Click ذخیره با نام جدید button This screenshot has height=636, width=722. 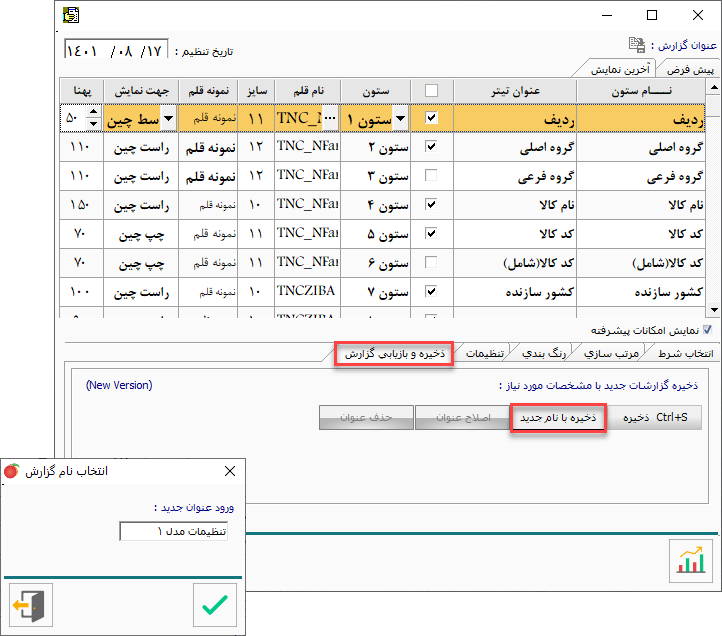[x=558, y=417]
